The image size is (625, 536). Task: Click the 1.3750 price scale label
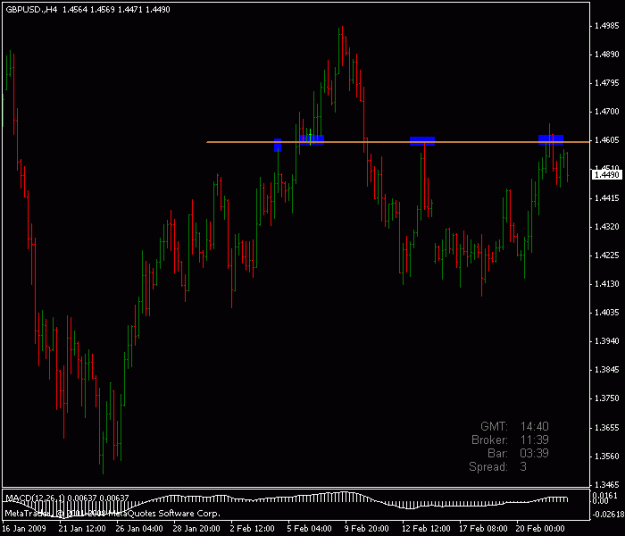607,399
